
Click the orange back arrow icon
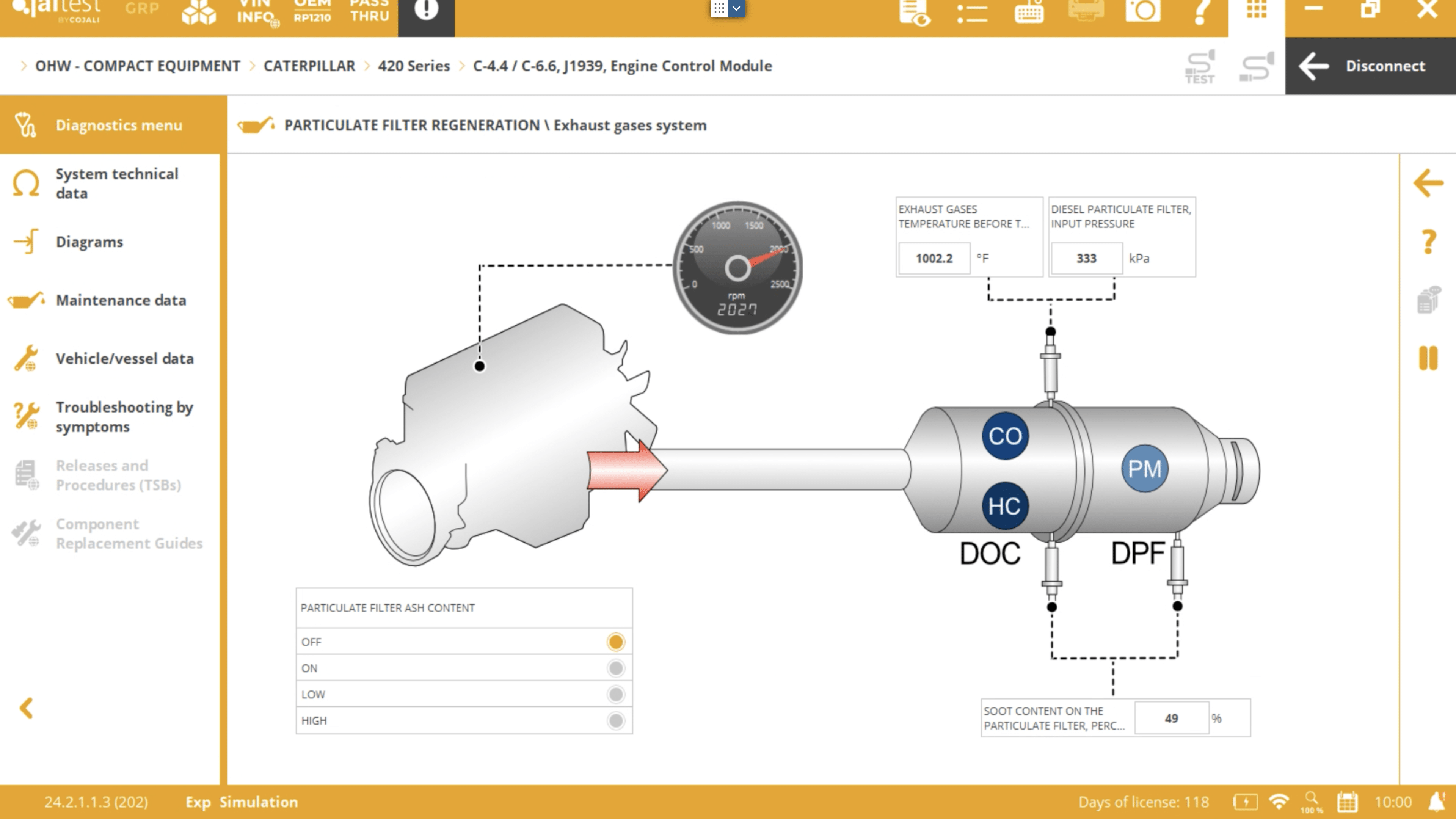point(1428,183)
